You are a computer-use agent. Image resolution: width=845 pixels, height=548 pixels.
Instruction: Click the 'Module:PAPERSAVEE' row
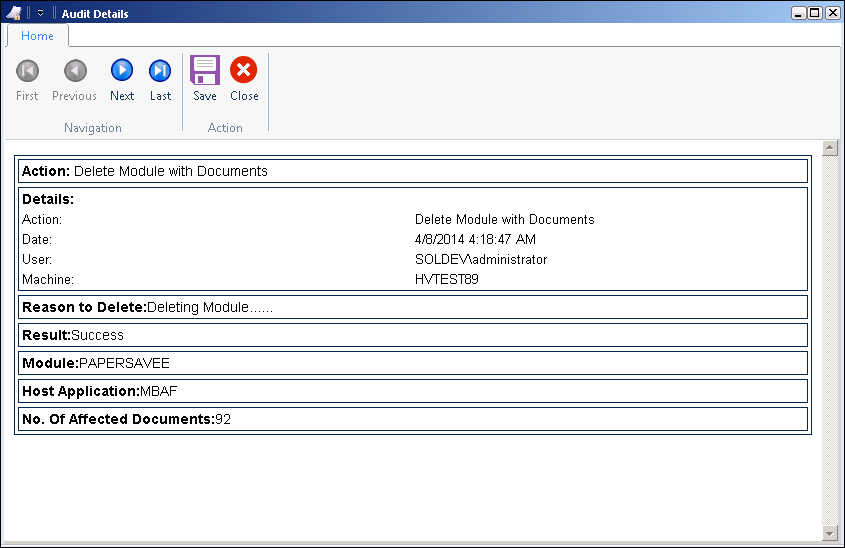(413, 363)
